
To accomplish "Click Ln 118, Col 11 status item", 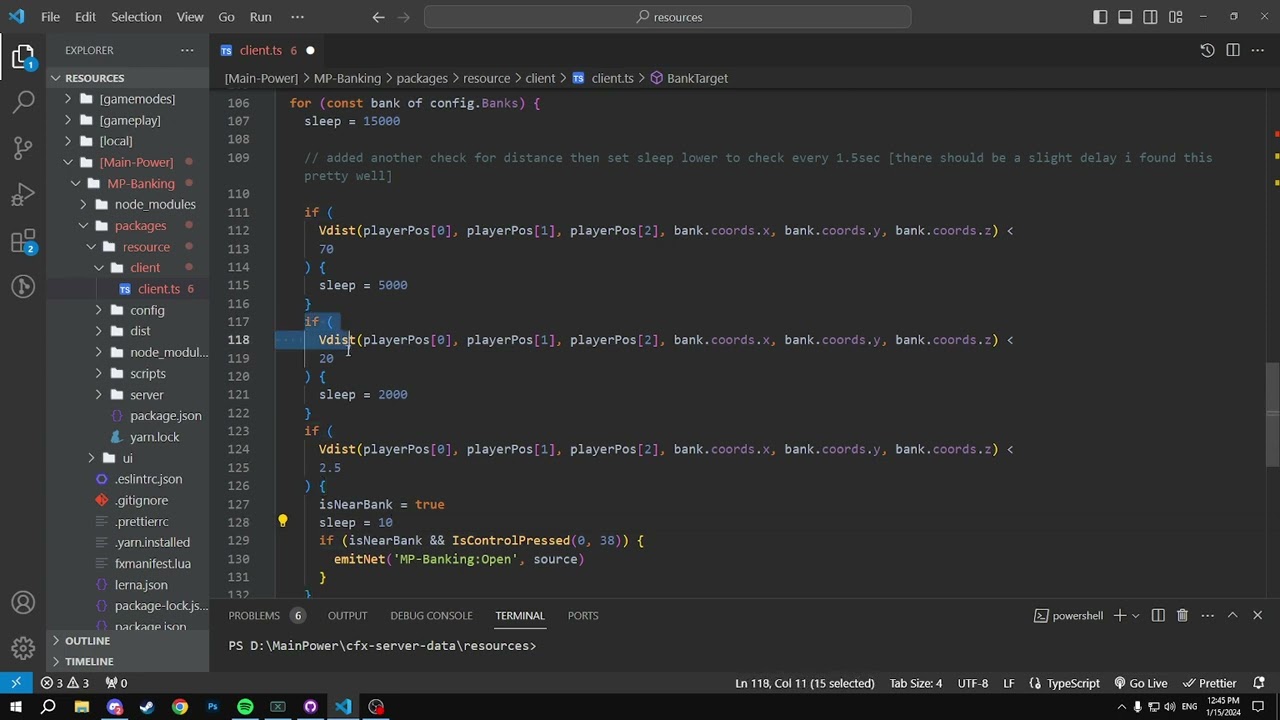I will (x=804, y=683).
